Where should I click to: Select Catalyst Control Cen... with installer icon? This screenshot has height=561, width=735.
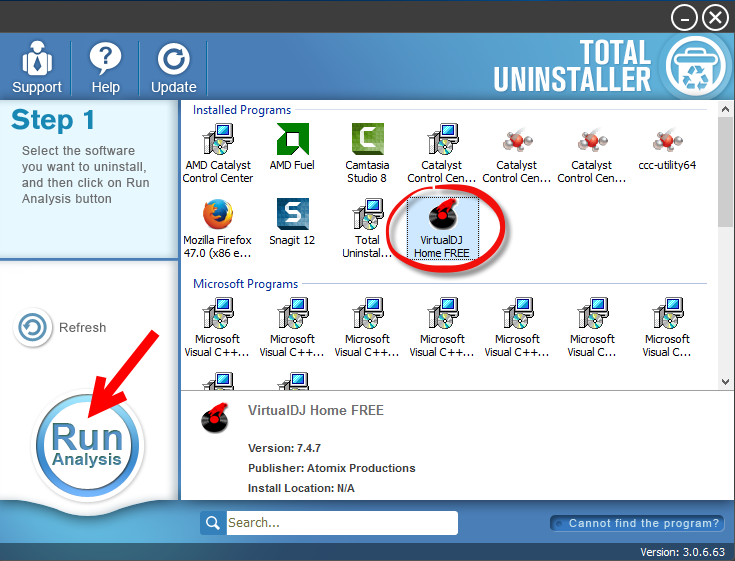[x=442, y=153]
